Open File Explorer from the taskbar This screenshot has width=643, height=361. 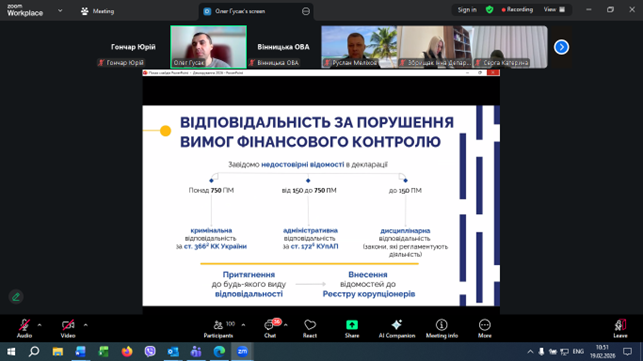(57, 352)
